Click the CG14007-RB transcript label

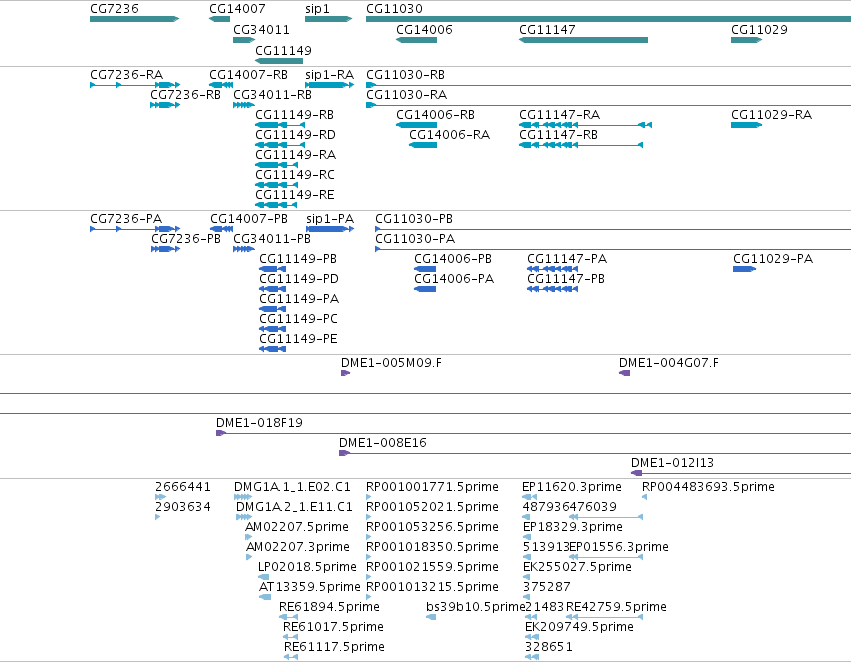tap(248, 75)
